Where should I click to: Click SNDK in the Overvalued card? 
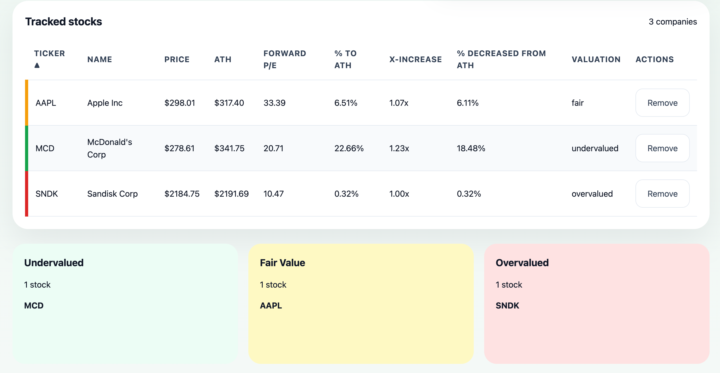coord(507,305)
